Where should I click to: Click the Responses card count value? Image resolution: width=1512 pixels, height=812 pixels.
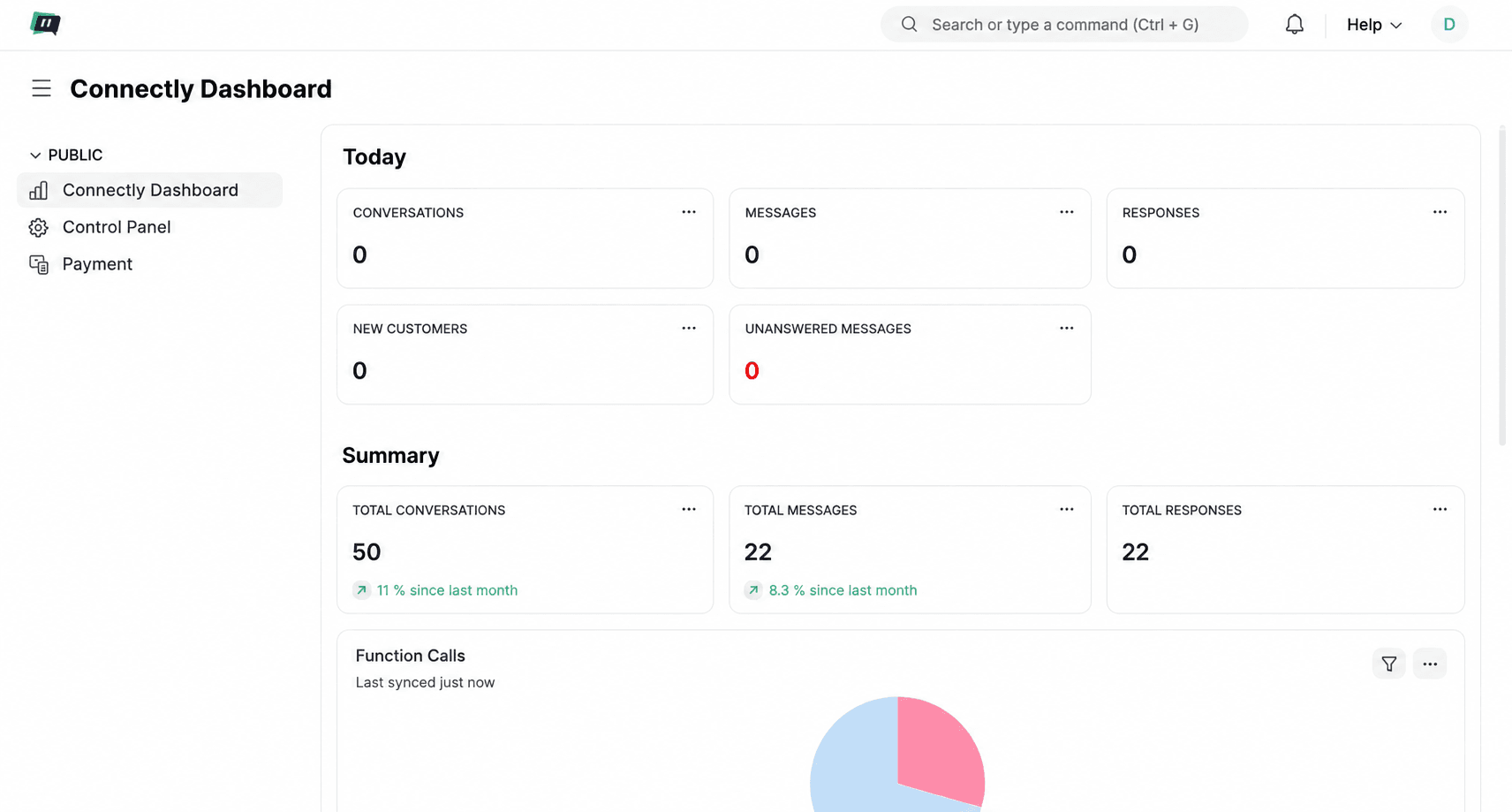1129,255
